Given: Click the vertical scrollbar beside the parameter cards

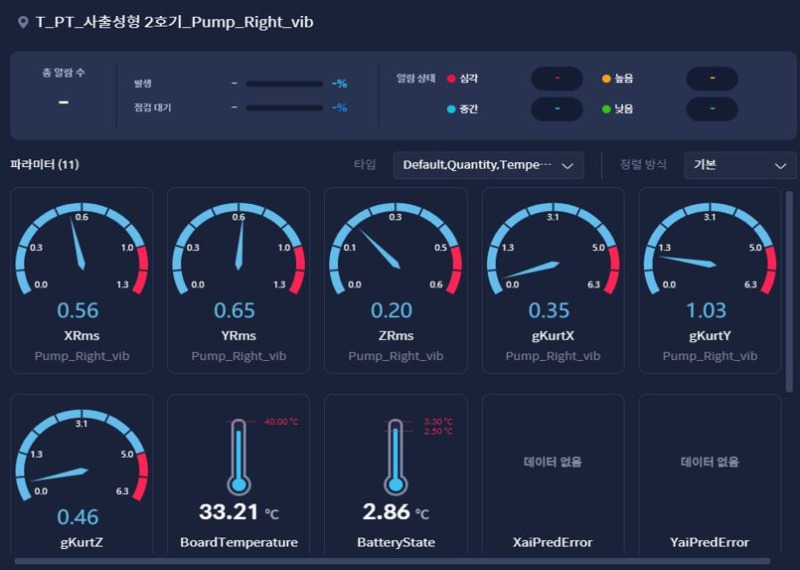Looking at the screenshot, I should pyautogui.click(x=789, y=291).
